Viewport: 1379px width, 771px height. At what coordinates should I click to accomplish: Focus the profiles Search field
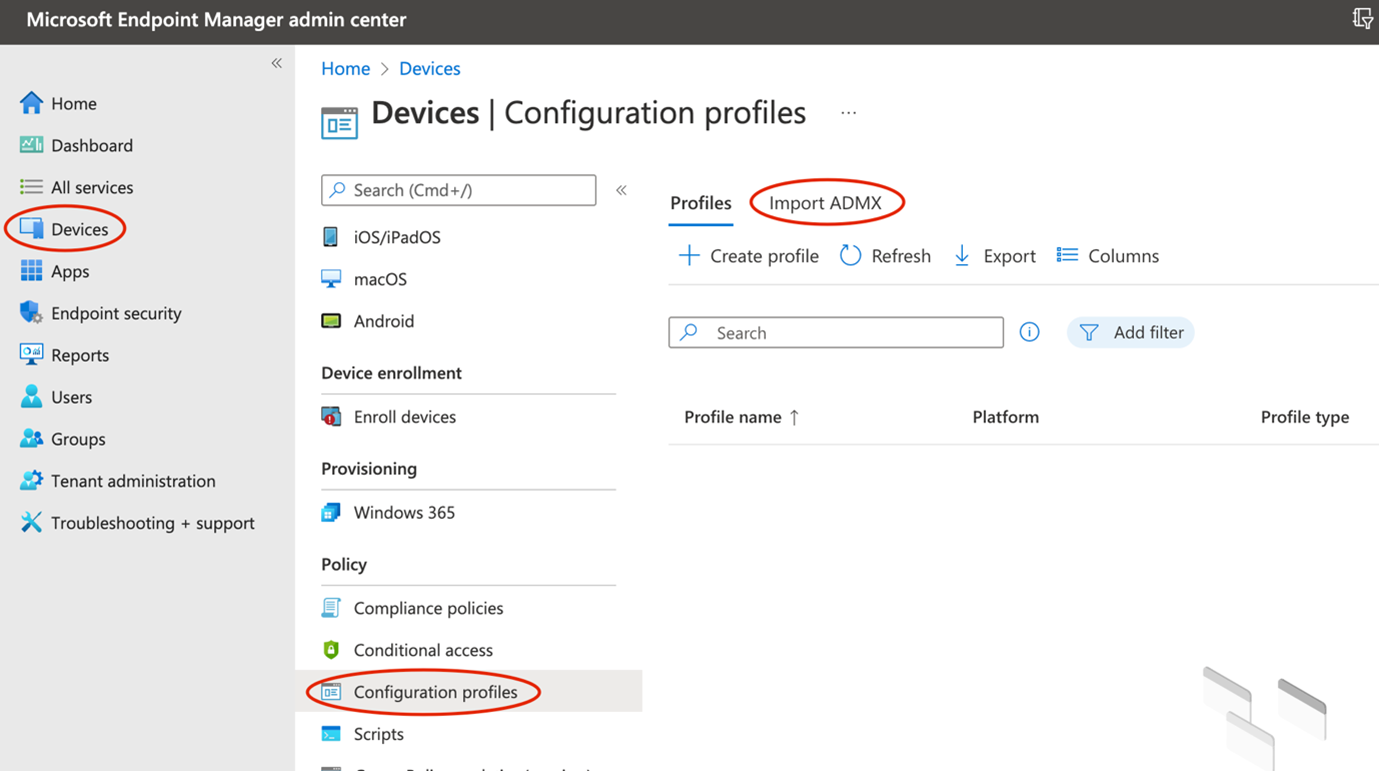point(836,332)
